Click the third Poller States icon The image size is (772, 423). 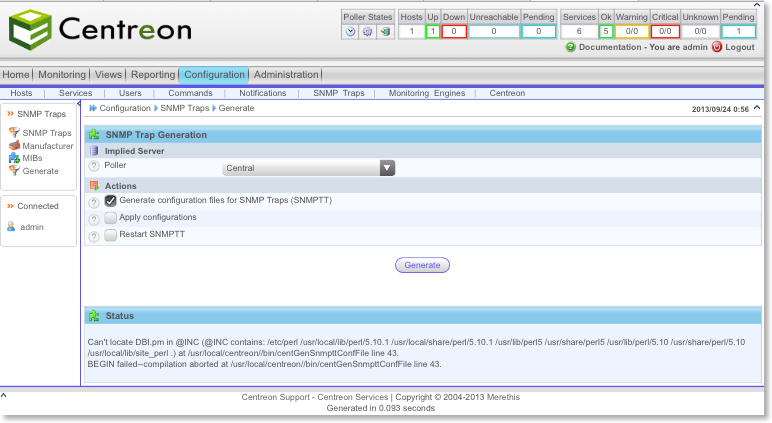[384, 31]
